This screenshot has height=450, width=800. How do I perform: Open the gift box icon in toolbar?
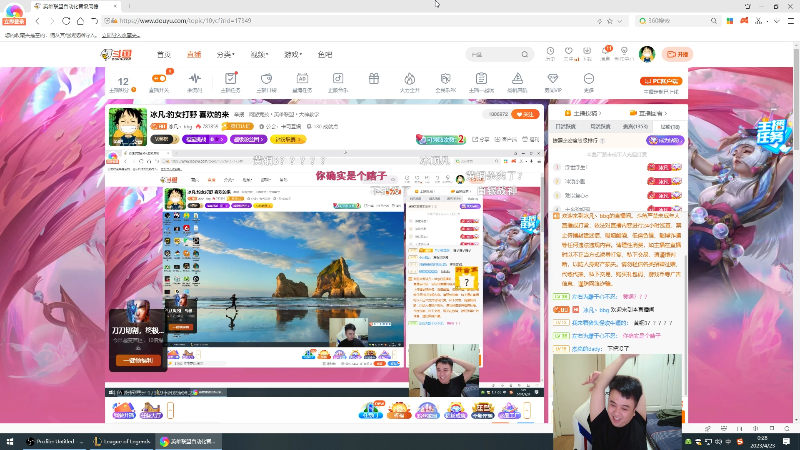click(374, 79)
